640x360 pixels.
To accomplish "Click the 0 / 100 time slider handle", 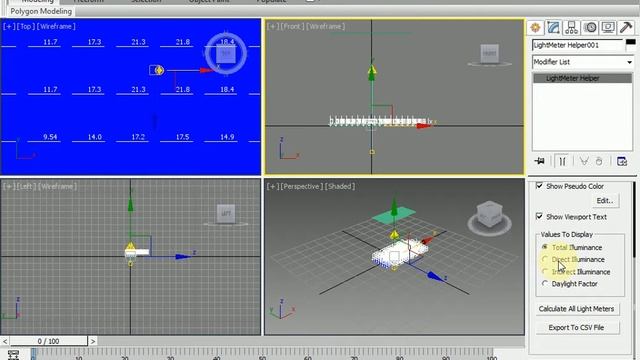I will (48, 341).
